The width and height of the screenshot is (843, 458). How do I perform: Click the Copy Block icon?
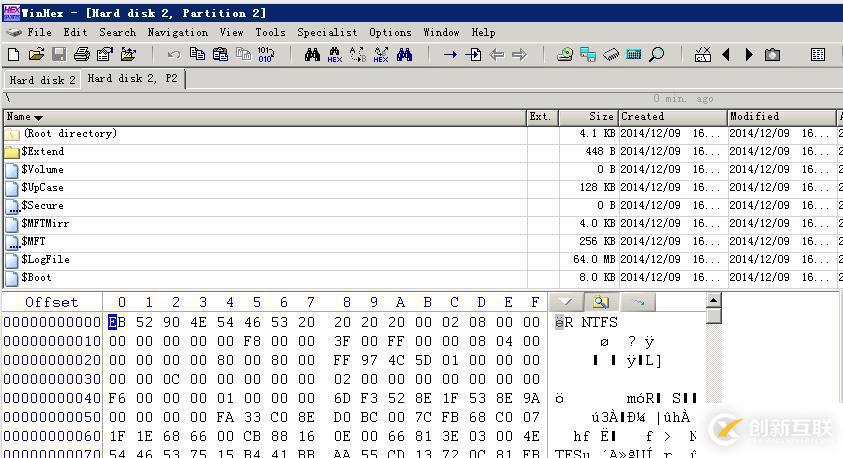[x=197, y=54]
